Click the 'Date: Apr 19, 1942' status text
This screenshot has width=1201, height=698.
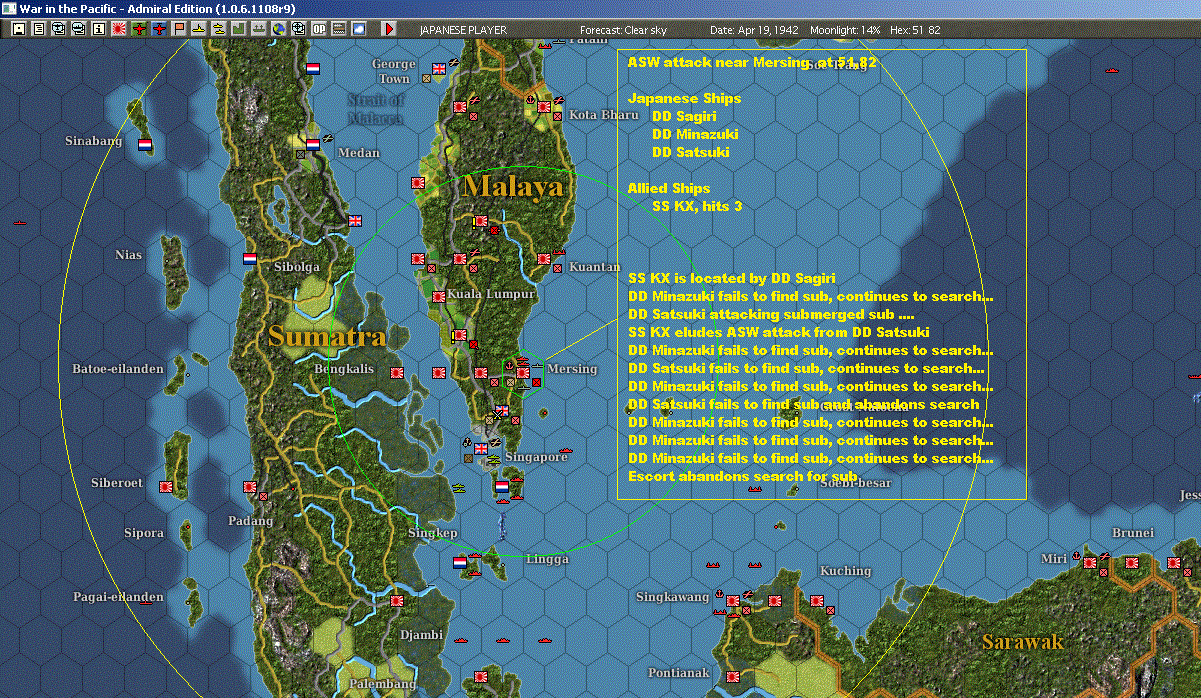click(753, 30)
